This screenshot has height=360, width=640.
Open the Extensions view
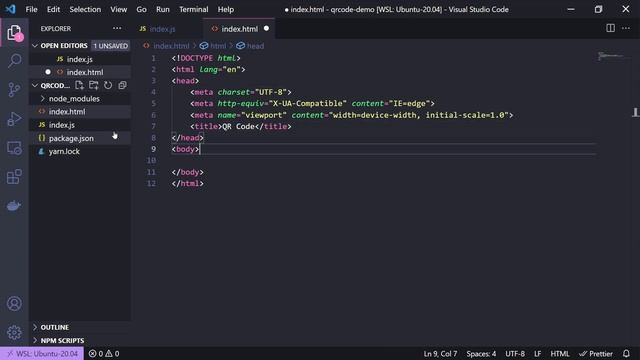14,177
